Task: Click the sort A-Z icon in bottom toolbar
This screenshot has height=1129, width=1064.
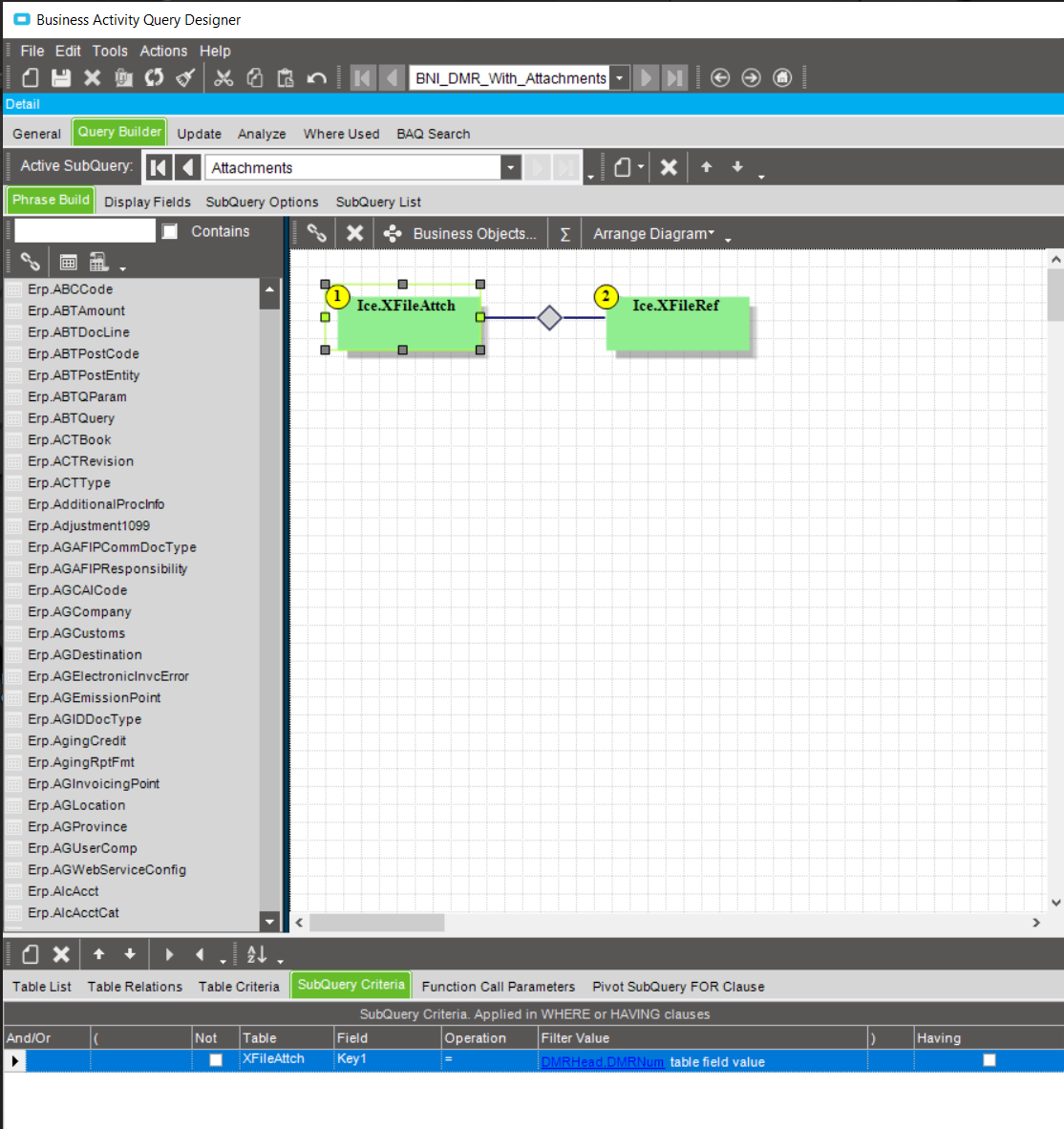Action: coord(257,955)
